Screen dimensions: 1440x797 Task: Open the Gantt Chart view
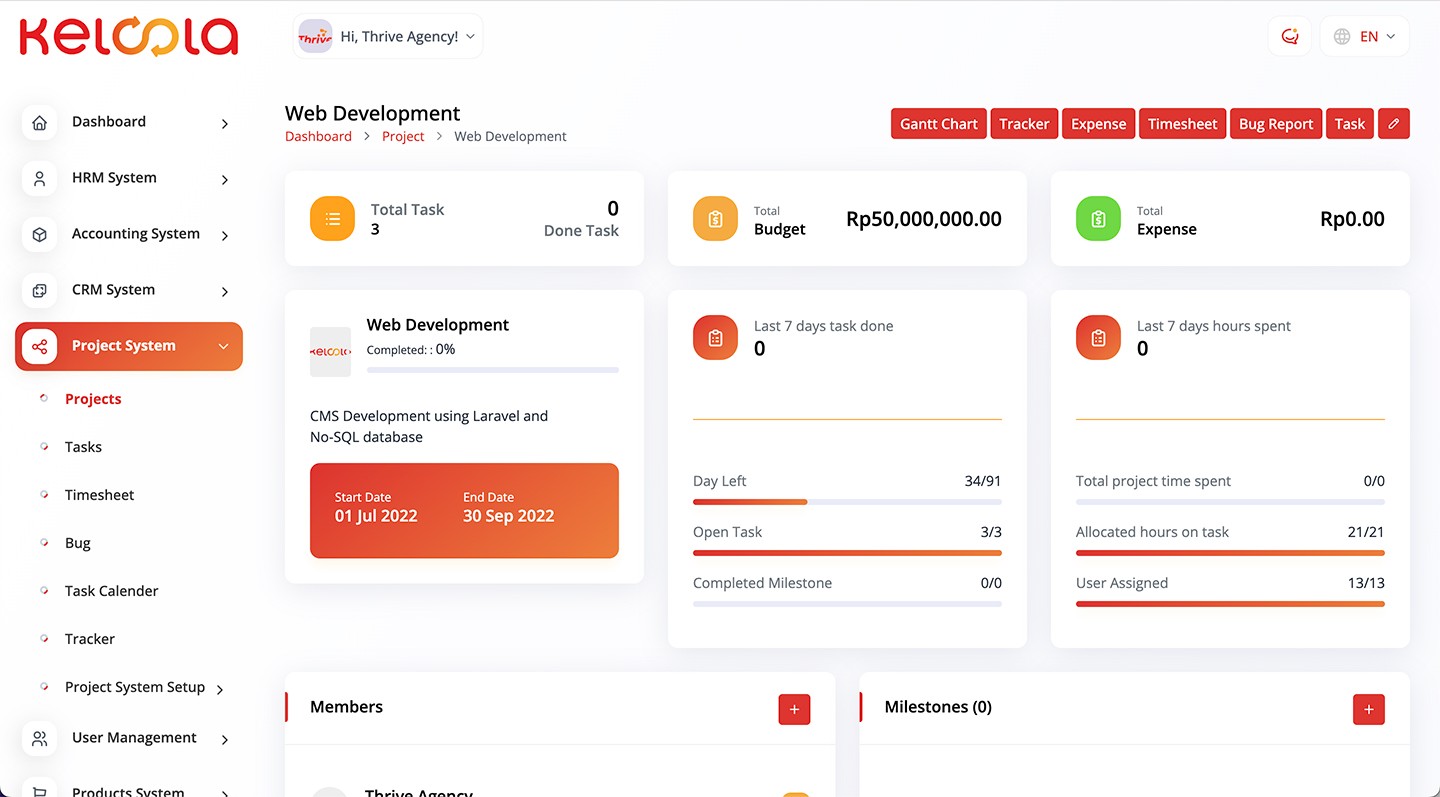(x=938, y=124)
